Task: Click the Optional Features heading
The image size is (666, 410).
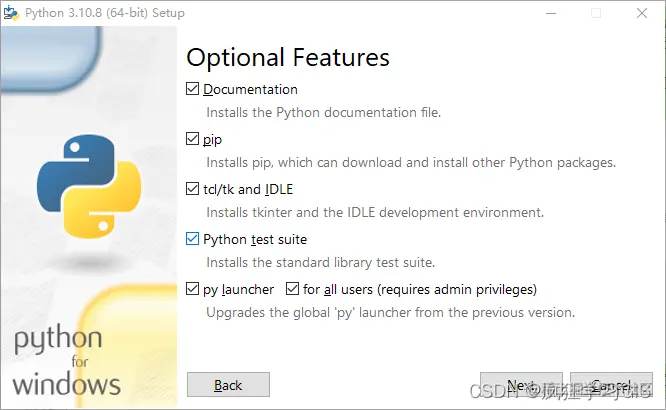Action: pos(288,57)
